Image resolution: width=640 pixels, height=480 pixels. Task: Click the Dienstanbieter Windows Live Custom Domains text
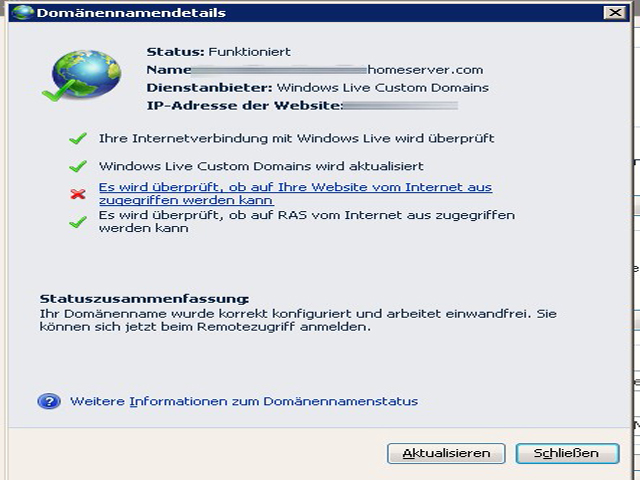(318, 88)
